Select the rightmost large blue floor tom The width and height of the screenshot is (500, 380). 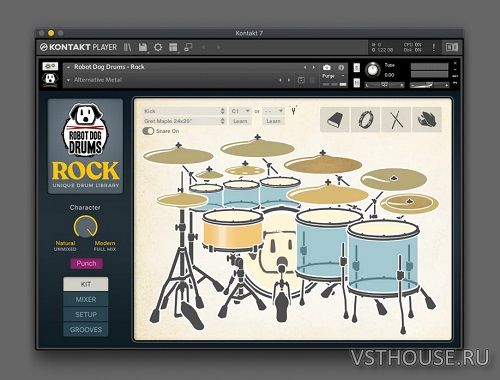tap(383, 257)
